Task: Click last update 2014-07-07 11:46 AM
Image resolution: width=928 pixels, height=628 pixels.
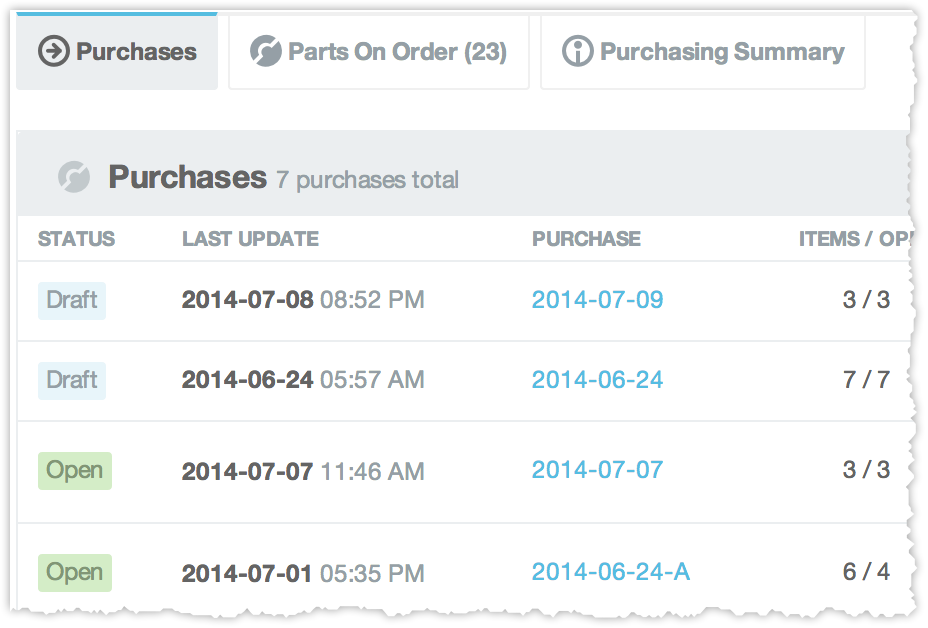Action: 303,472
